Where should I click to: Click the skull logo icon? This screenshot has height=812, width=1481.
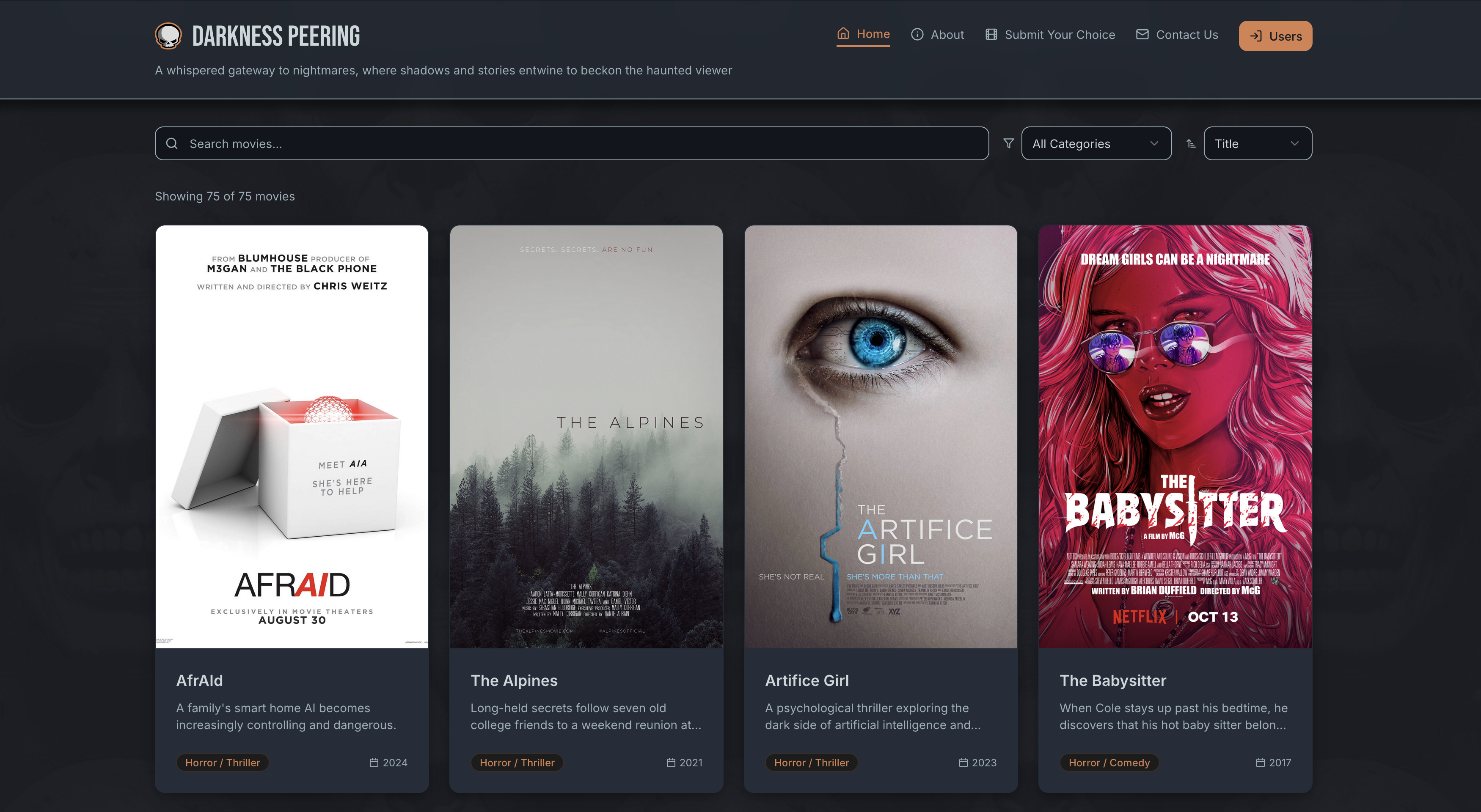point(168,36)
